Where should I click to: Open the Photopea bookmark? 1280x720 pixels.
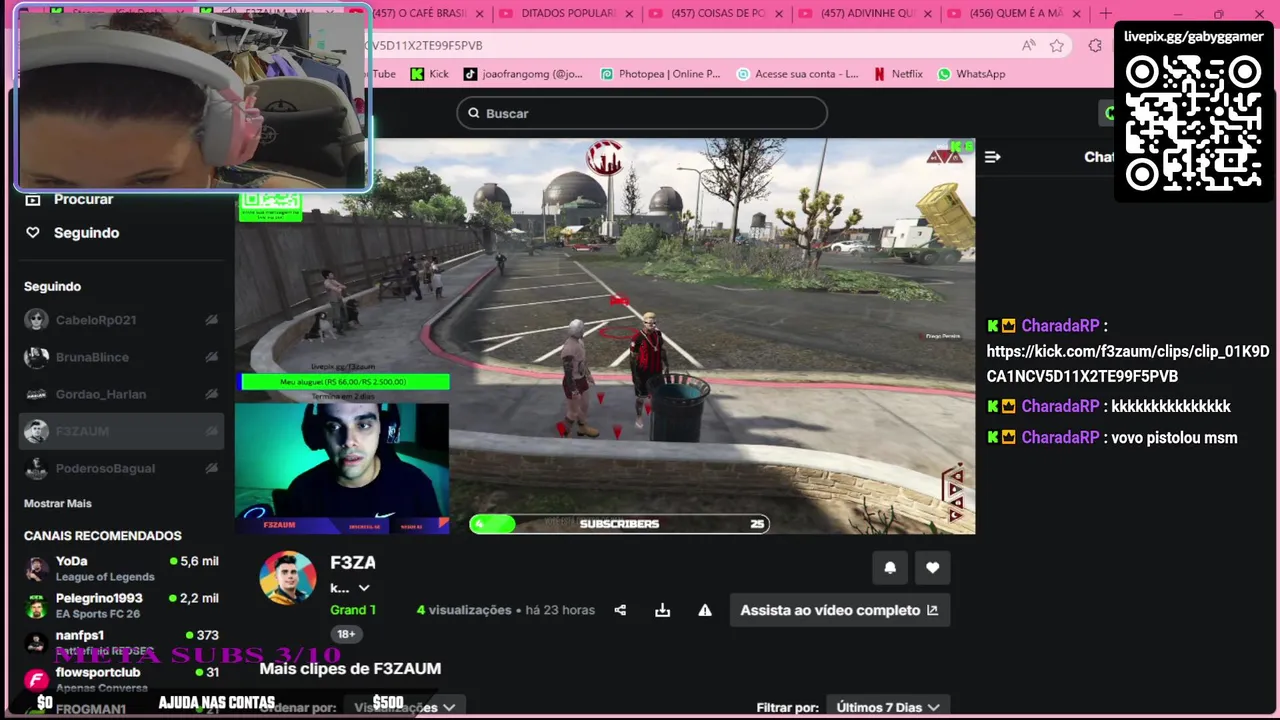tap(660, 74)
